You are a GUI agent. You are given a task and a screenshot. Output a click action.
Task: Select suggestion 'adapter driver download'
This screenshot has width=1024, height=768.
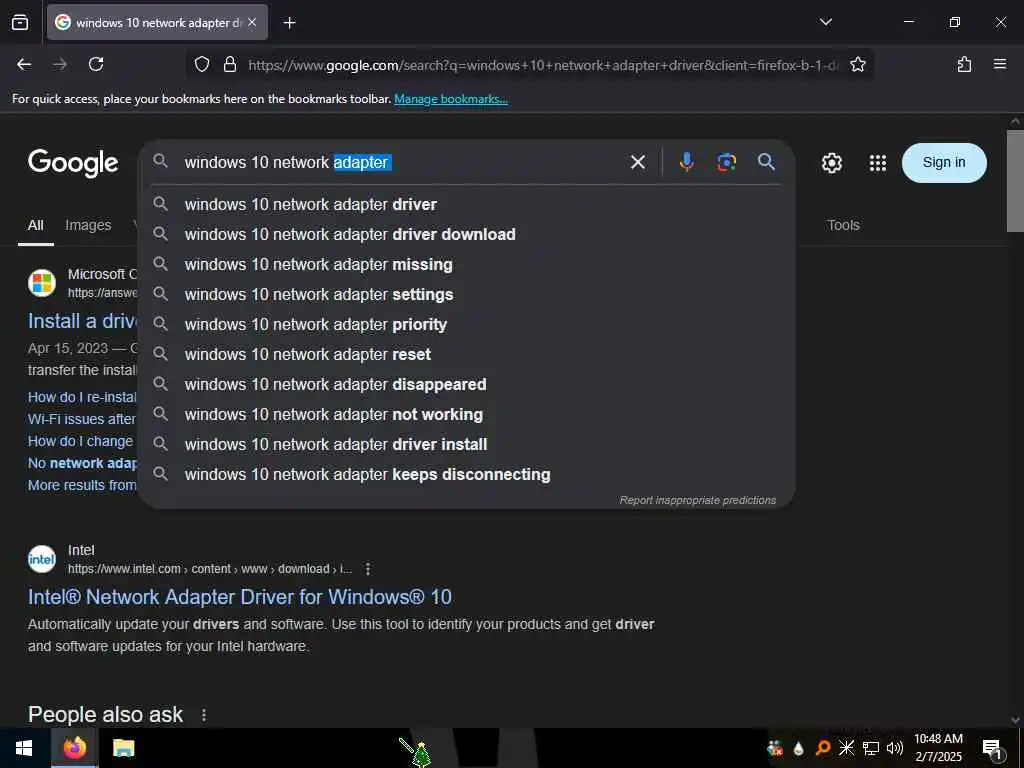(466, 234)
